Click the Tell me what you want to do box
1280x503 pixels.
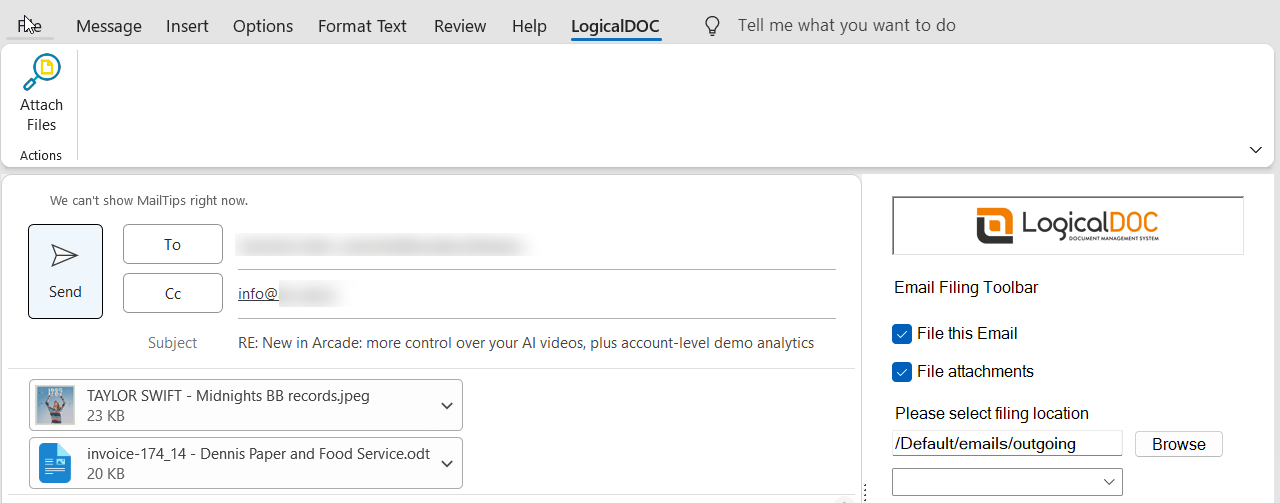click(846, 25)
